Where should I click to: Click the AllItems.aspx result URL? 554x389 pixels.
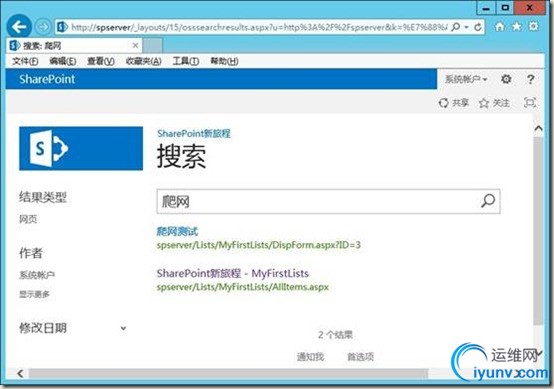(x=243, y=287)
